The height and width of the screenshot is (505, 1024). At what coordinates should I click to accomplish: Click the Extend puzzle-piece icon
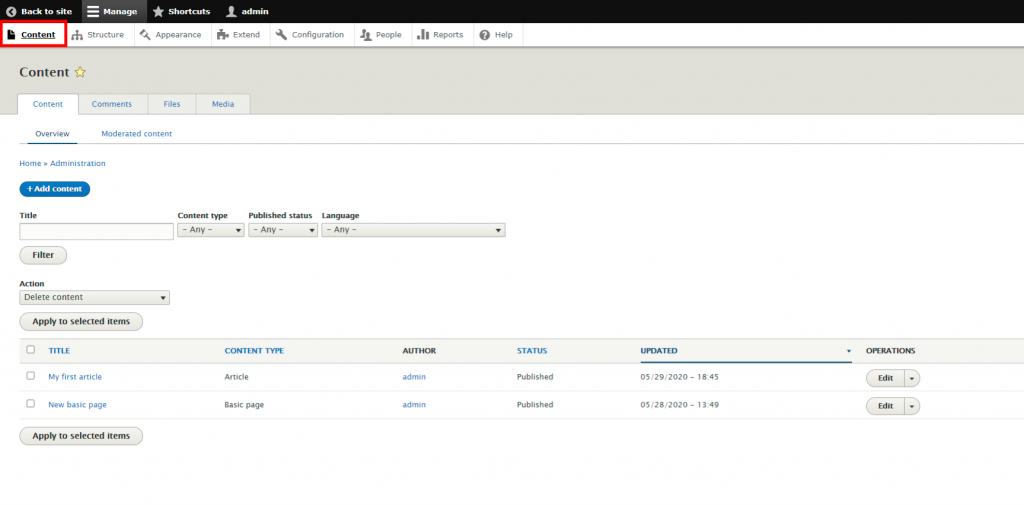pyautogui.click(x=222, y=35)
